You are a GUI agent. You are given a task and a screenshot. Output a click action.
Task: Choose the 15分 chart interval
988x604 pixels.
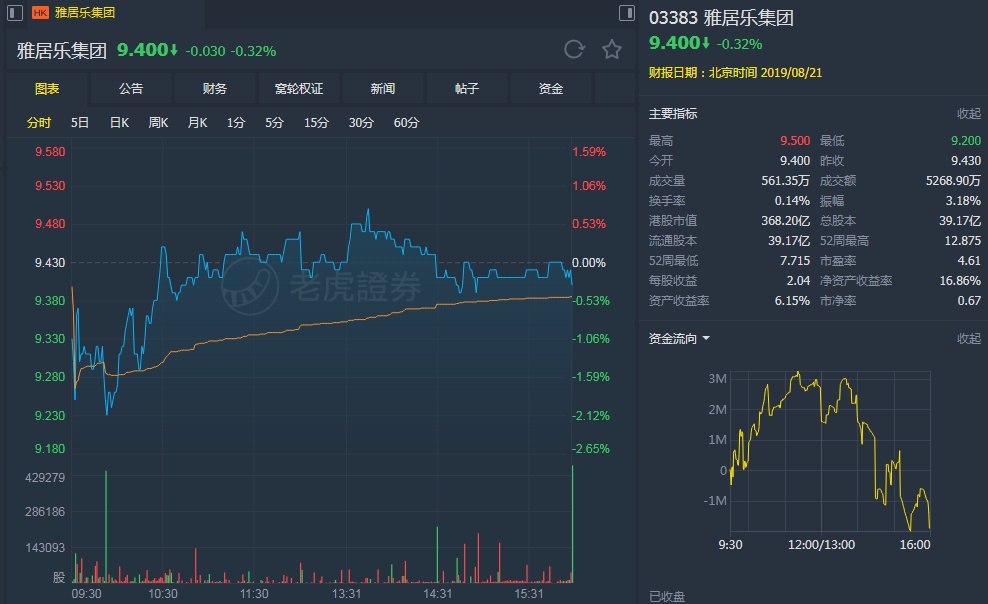coord(316,123)
